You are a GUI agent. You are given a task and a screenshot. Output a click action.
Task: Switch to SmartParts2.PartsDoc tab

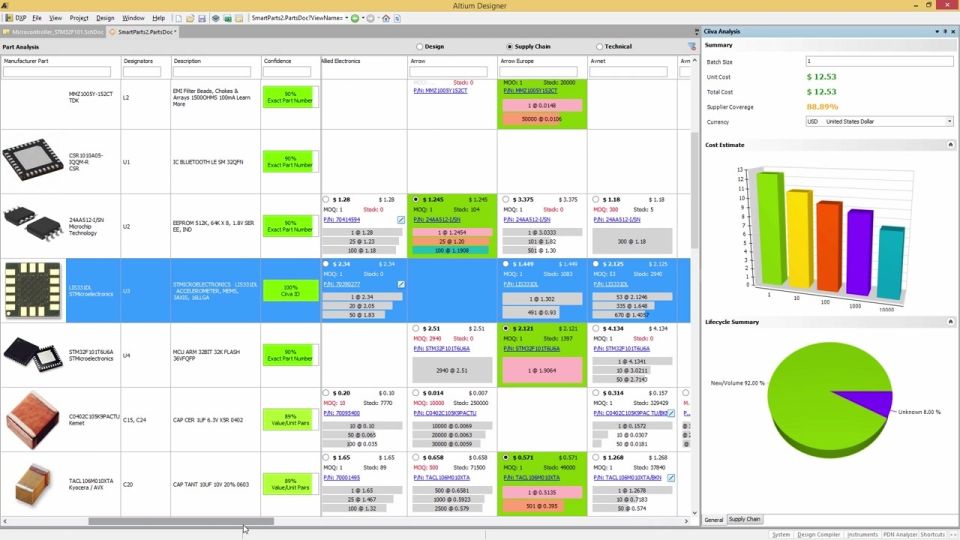pos(143,32)
